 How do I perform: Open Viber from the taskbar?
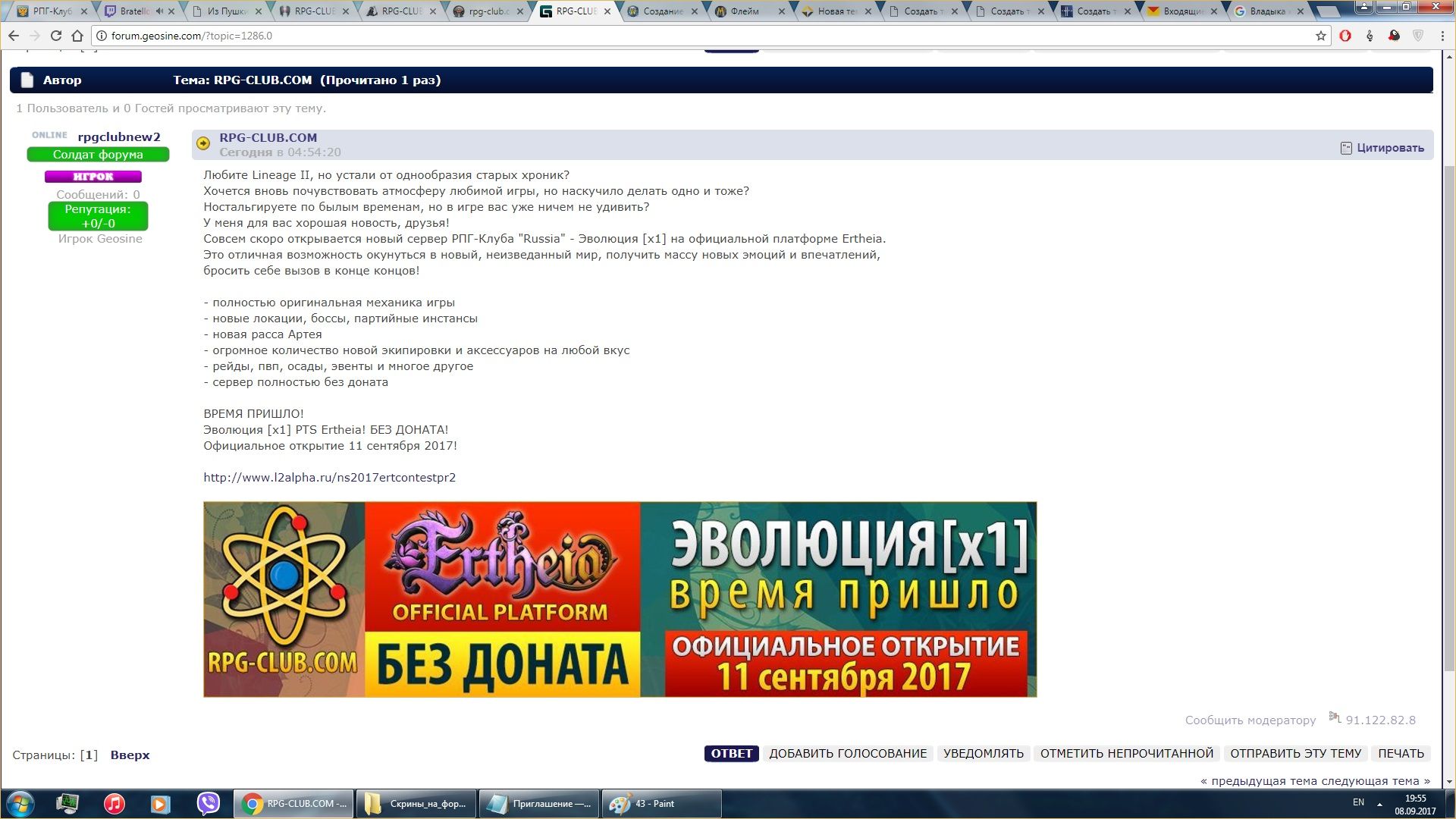pyautogui.click(x=208, y=804)
